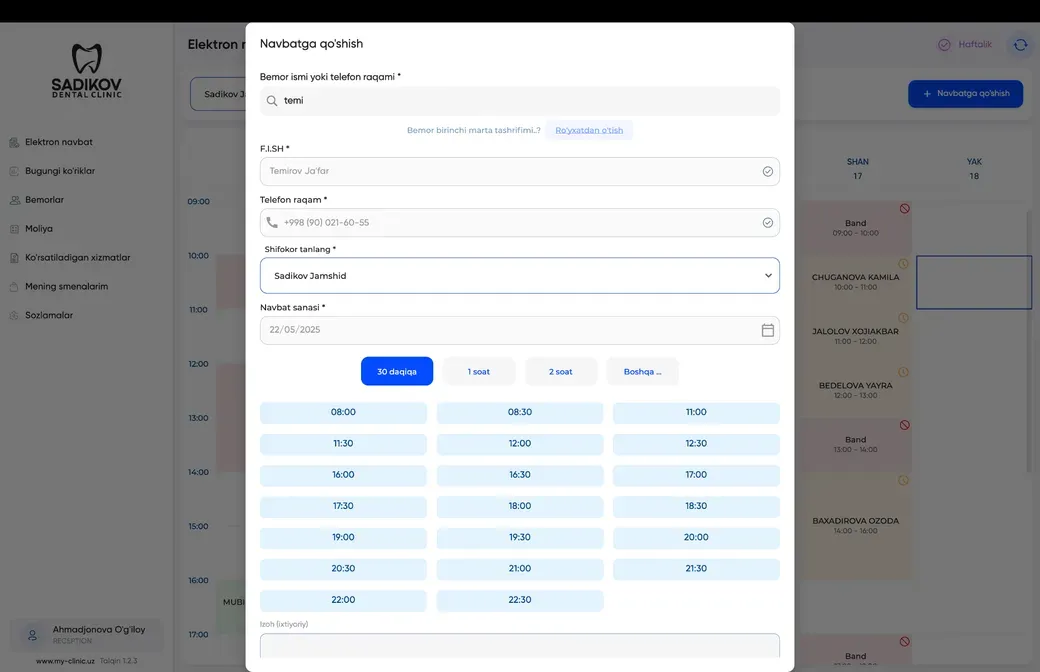Open the calendar icon in Navbat sanasi field

coord(767,330)
